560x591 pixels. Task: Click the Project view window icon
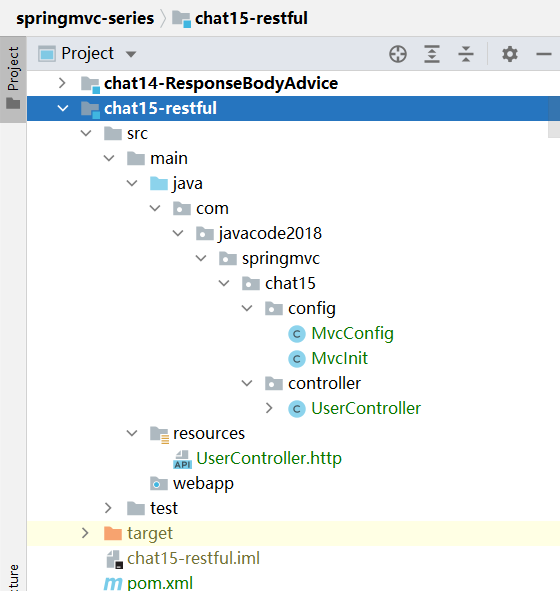(47, 54)
